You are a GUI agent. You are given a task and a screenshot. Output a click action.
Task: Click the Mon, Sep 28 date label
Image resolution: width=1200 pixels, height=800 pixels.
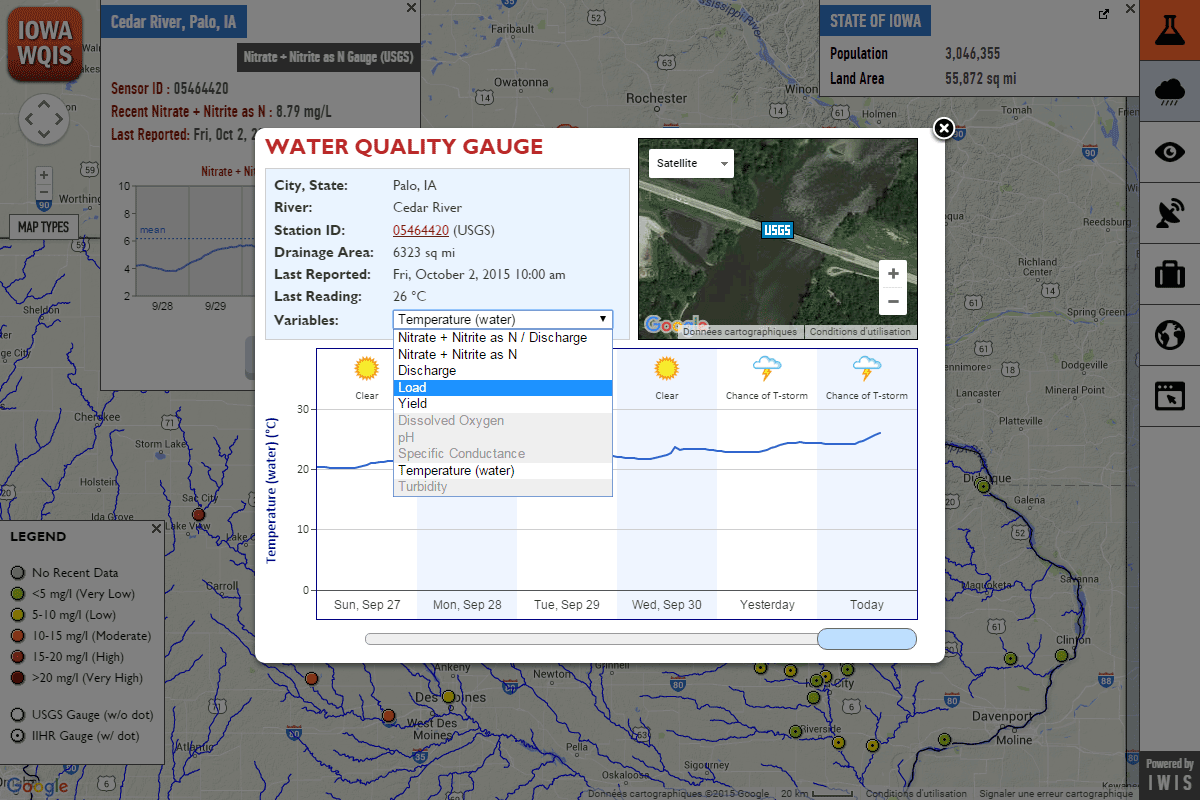(467, 605)
